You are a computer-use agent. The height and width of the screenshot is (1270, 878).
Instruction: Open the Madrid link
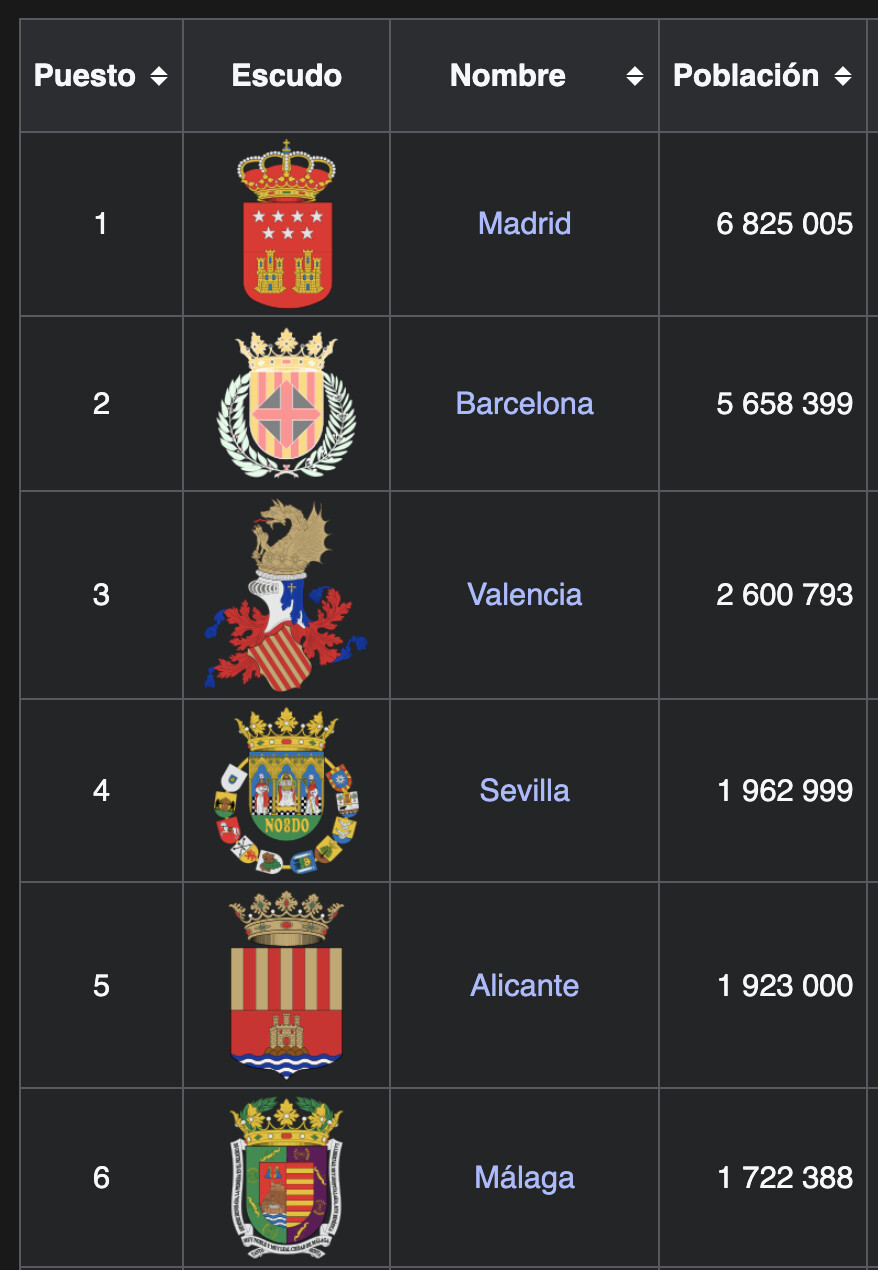point(524,223)
